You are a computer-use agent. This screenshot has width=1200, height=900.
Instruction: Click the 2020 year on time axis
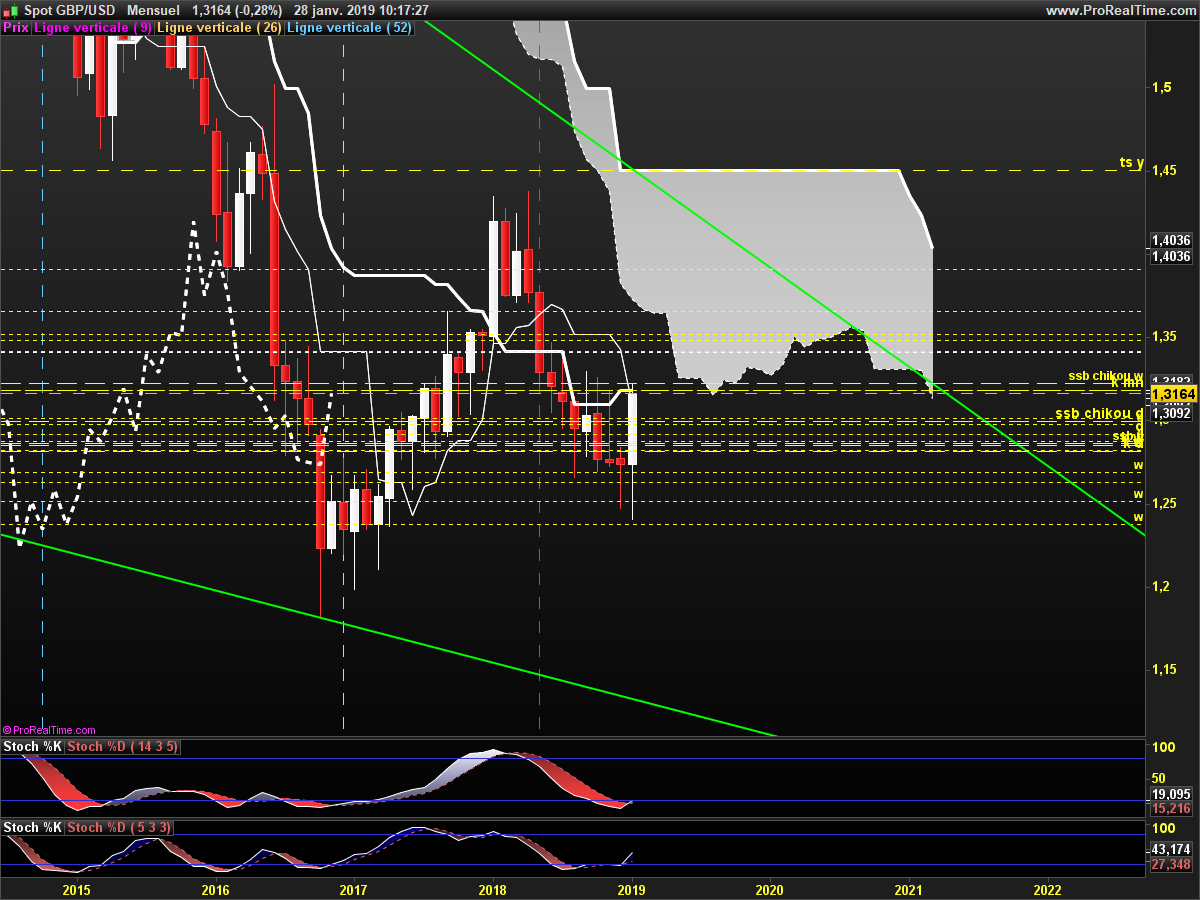[x=770, y=889]
